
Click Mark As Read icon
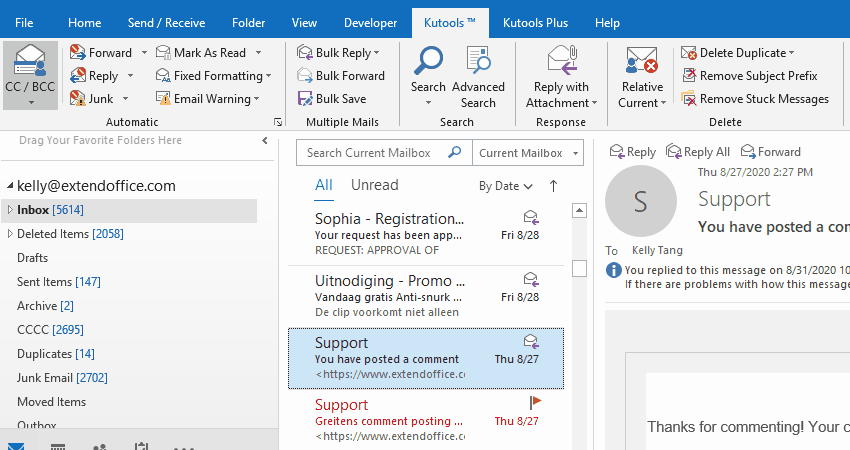163,53
